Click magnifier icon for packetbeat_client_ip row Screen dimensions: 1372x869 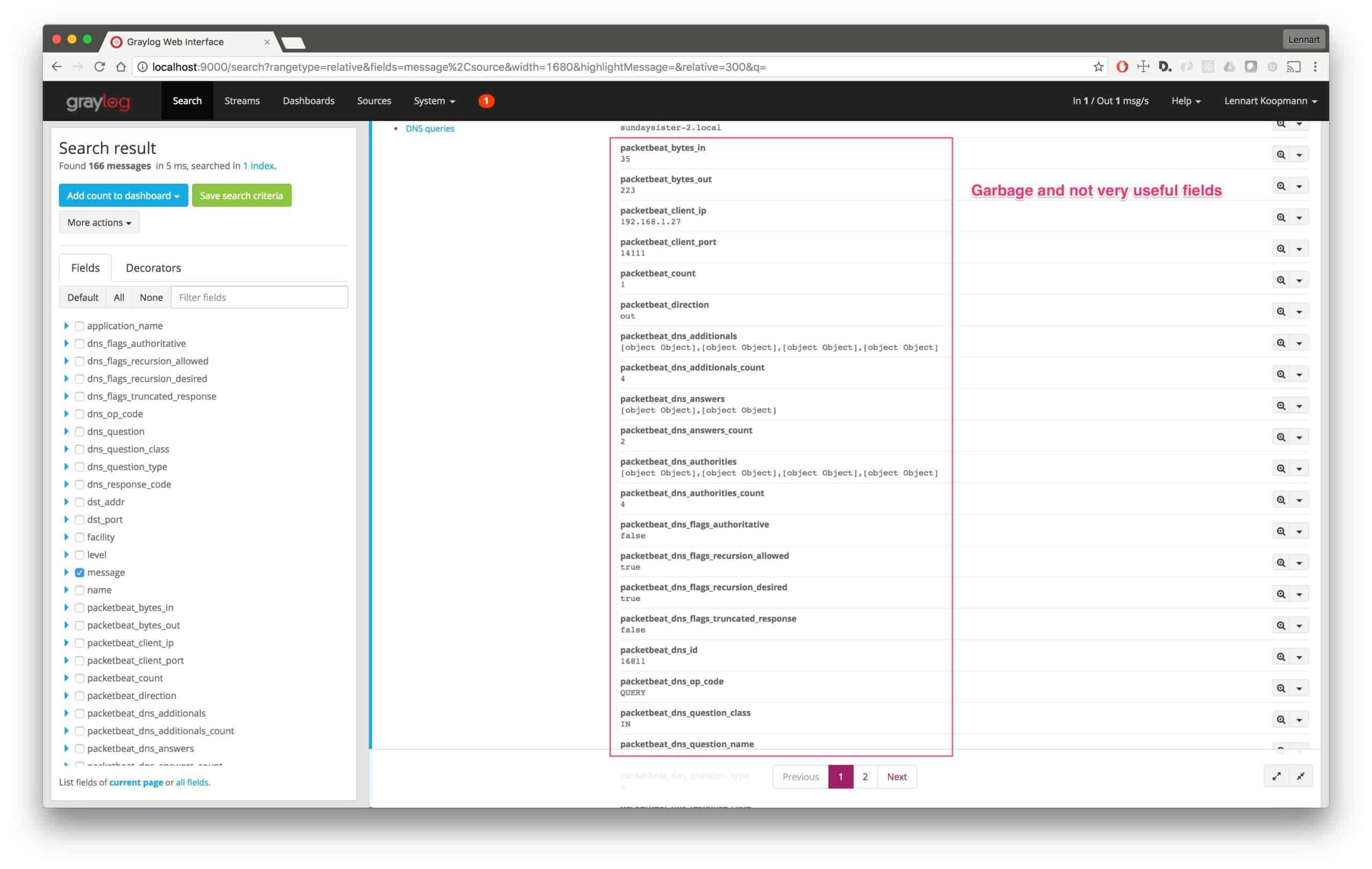tap(1280, 217)
